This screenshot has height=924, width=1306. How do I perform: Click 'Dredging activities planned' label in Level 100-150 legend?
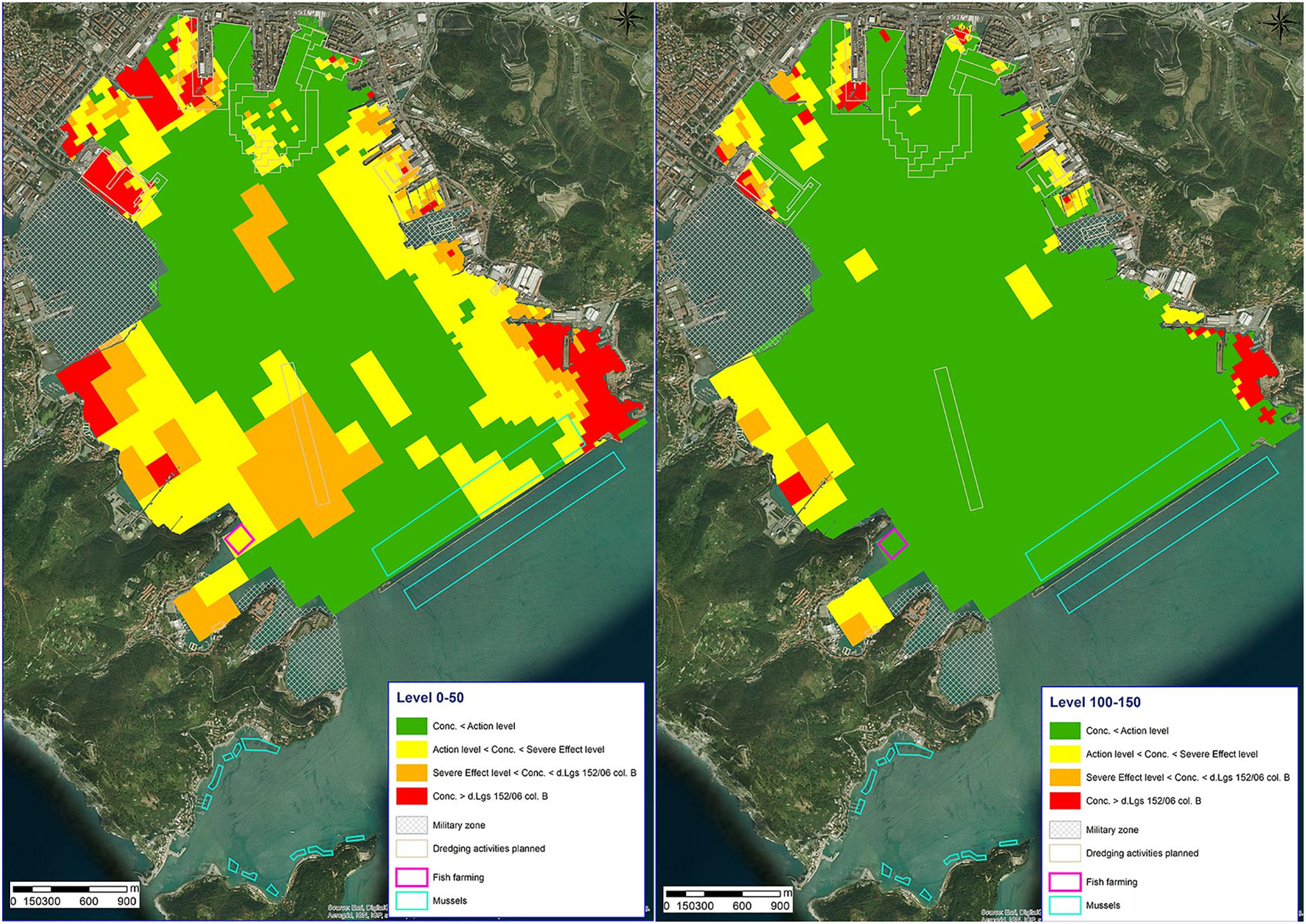point(1142,854)
